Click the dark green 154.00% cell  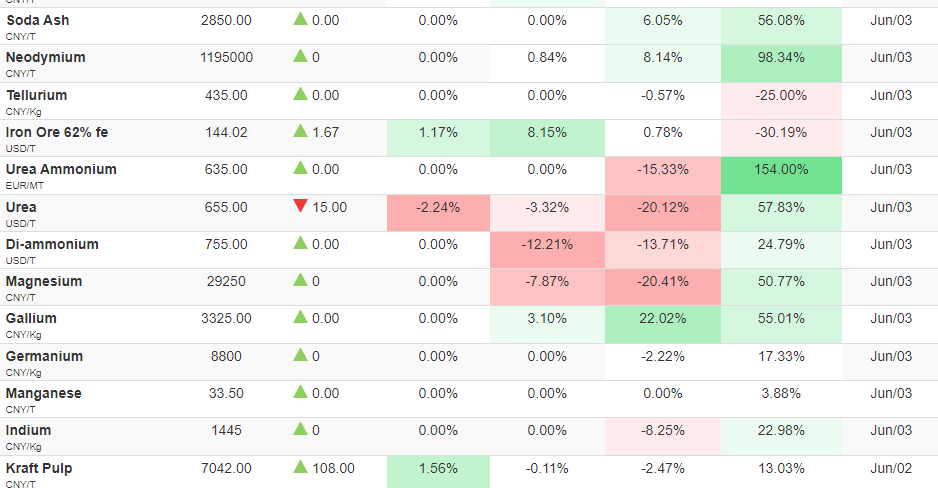point(781,176)
